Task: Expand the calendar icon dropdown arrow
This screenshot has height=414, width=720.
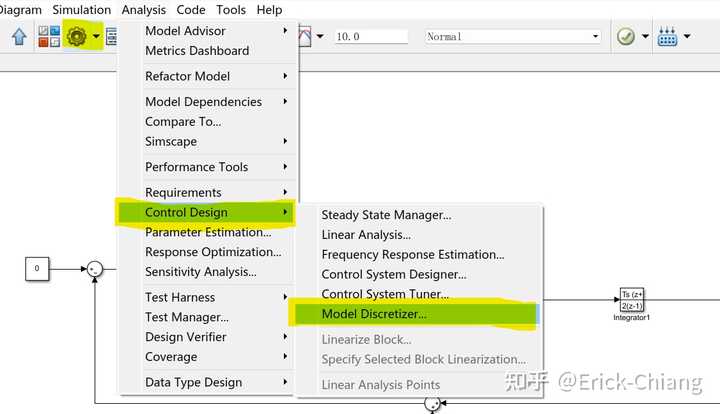Action: click(x=687, y=37)
